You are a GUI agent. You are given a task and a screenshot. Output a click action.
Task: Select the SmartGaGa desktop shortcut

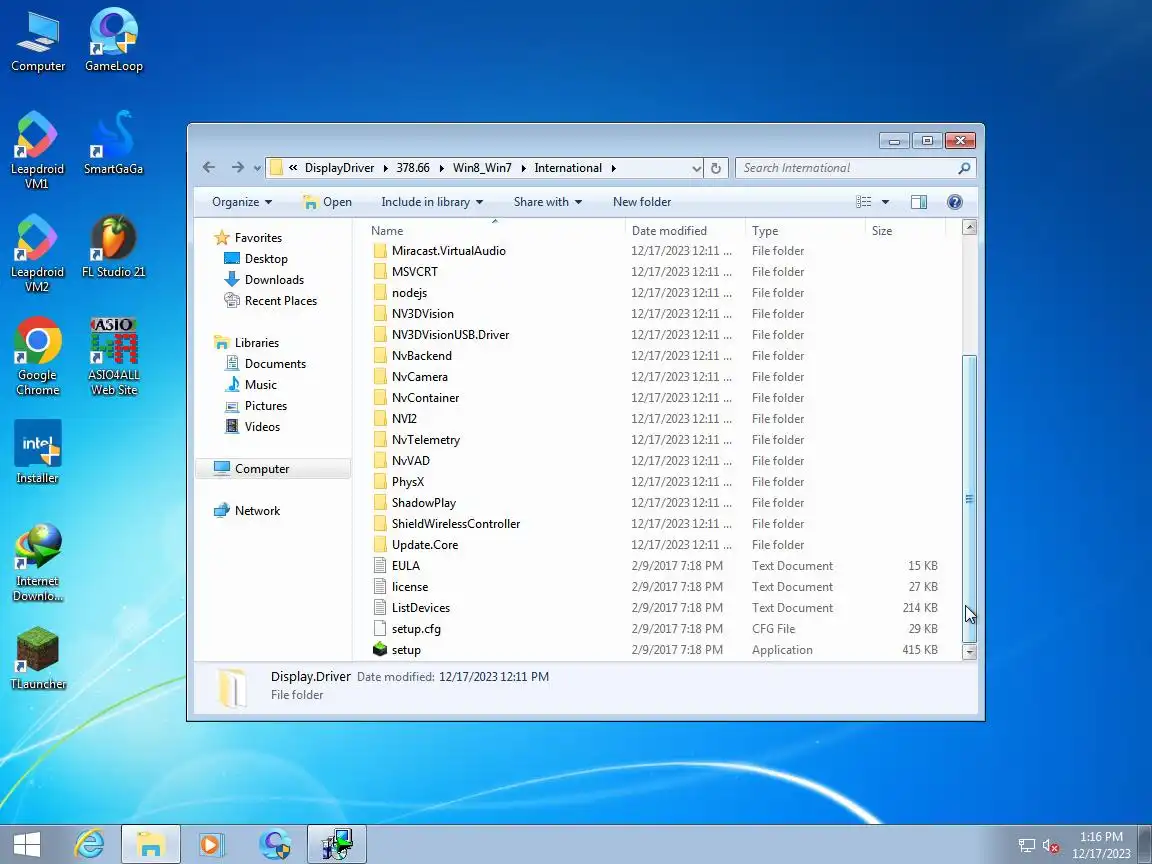[x=113, y=144]
